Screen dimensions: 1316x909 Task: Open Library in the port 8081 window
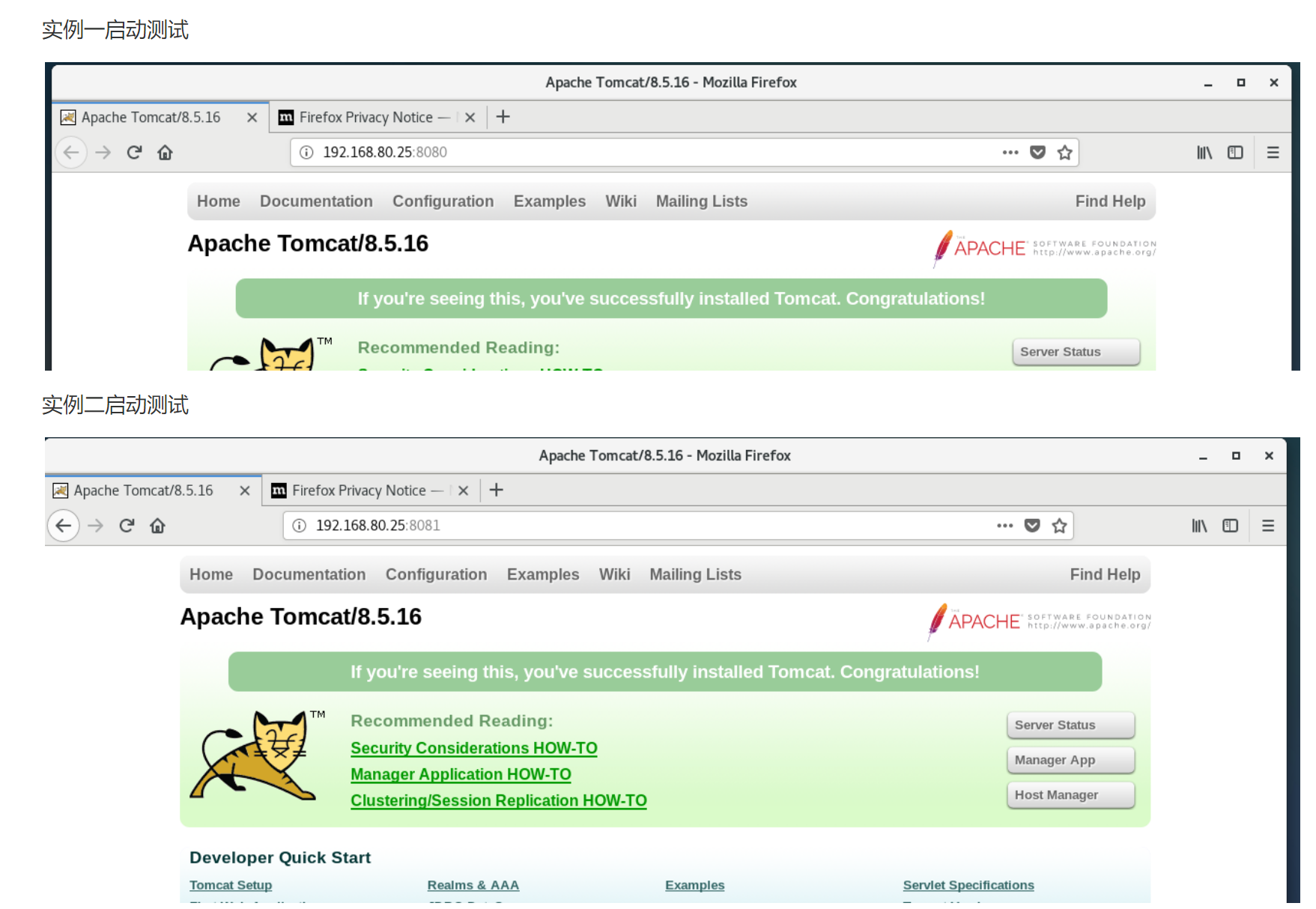[1199, 526]
